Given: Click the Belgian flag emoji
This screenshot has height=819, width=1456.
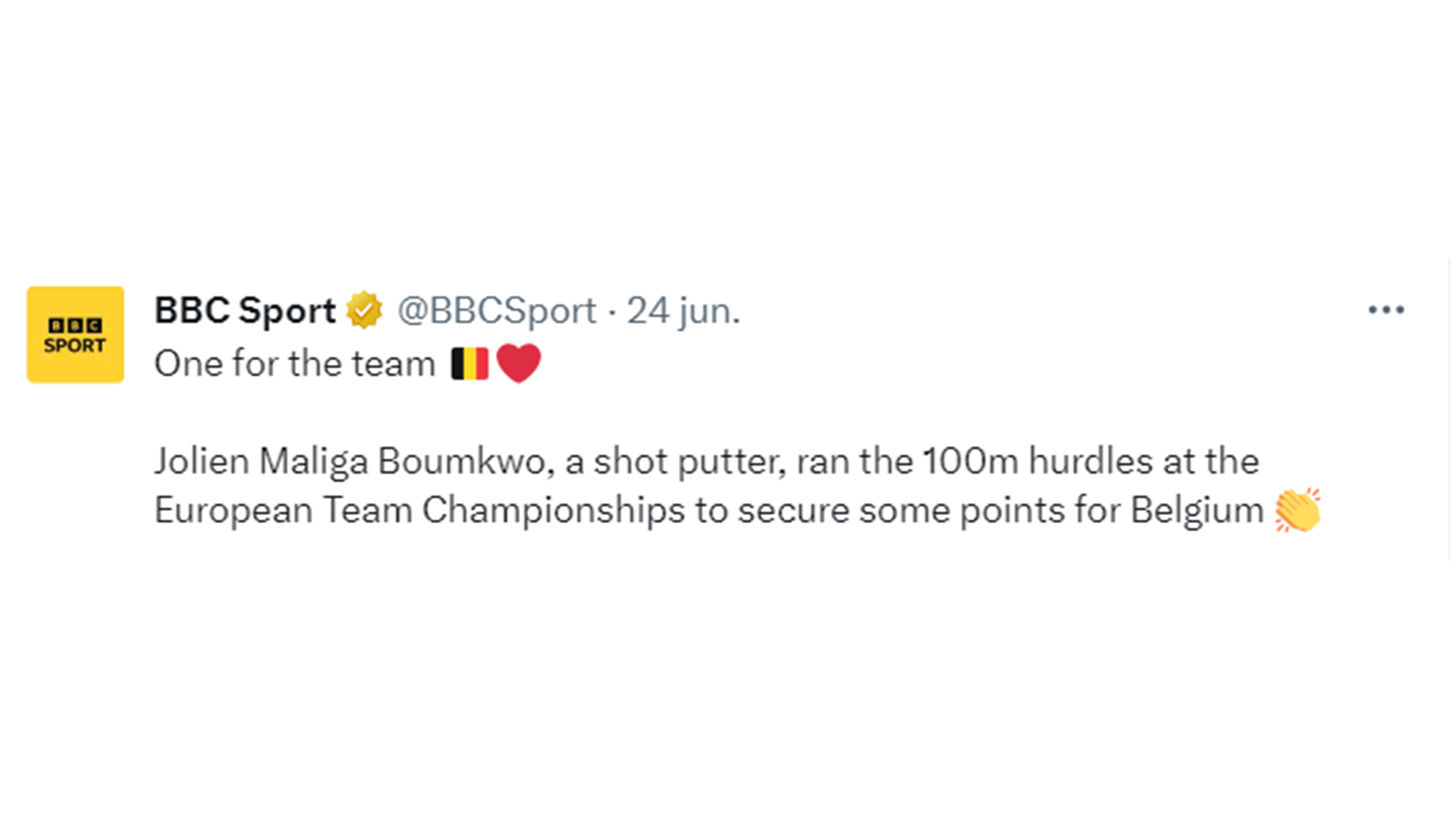Looking at the screenshot, I should pos(469,363).
